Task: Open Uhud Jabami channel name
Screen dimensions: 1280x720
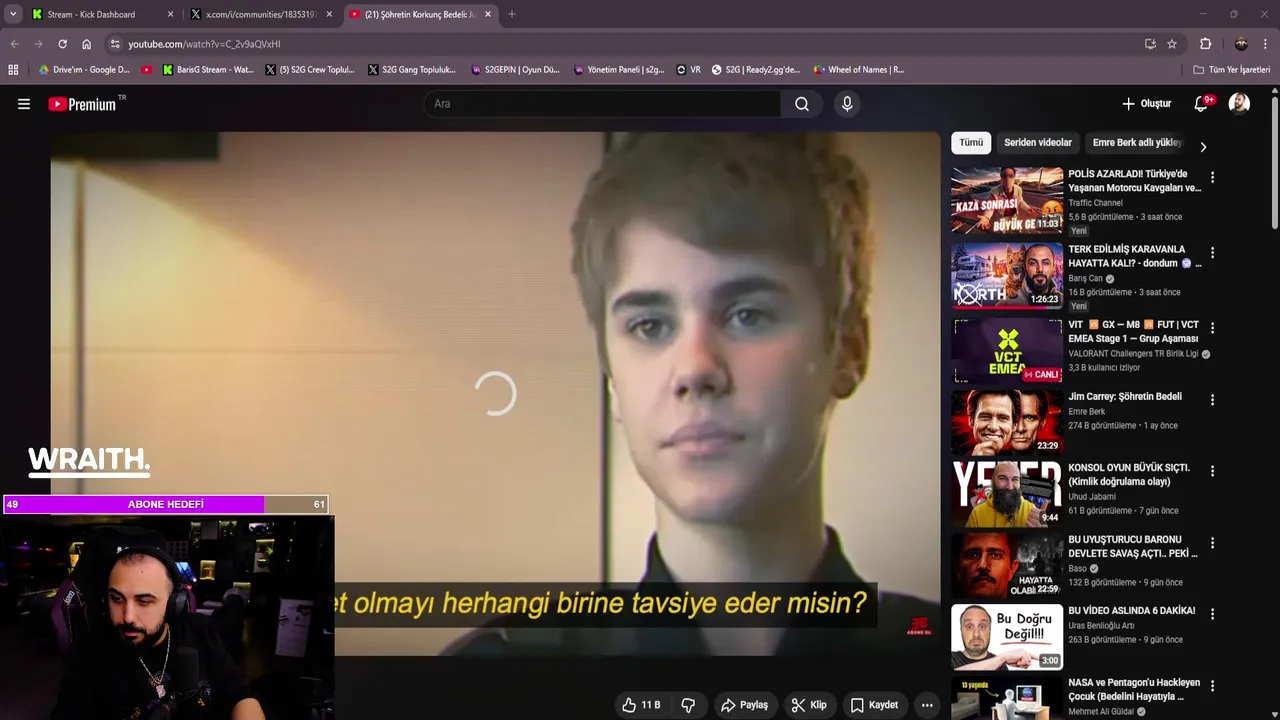Action: [1092, 497]
